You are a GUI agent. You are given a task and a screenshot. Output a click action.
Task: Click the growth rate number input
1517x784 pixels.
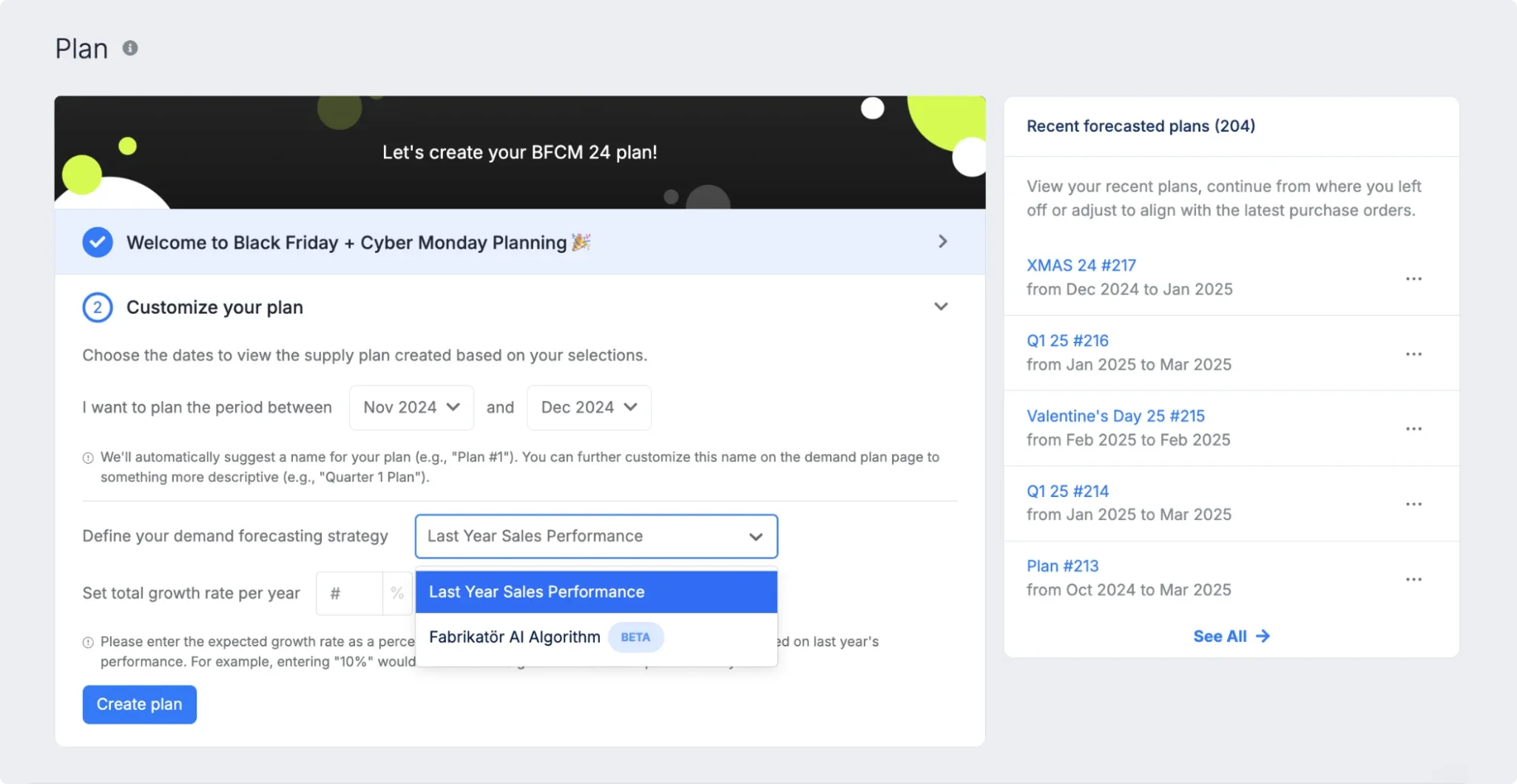[349, 593]
